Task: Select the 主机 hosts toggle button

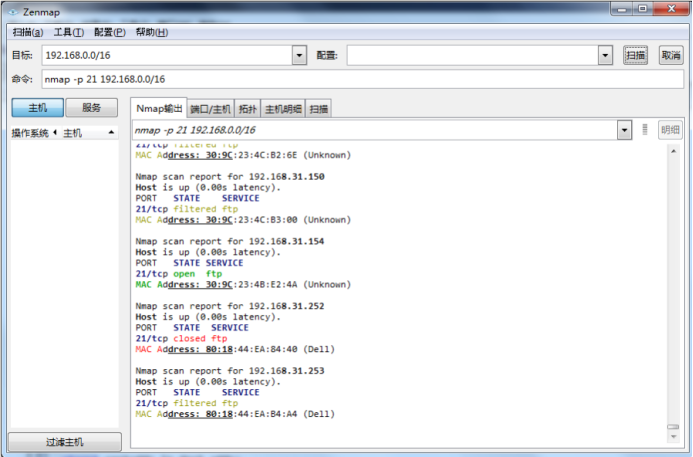Action: pyautogui.click(x=38, y=107)
